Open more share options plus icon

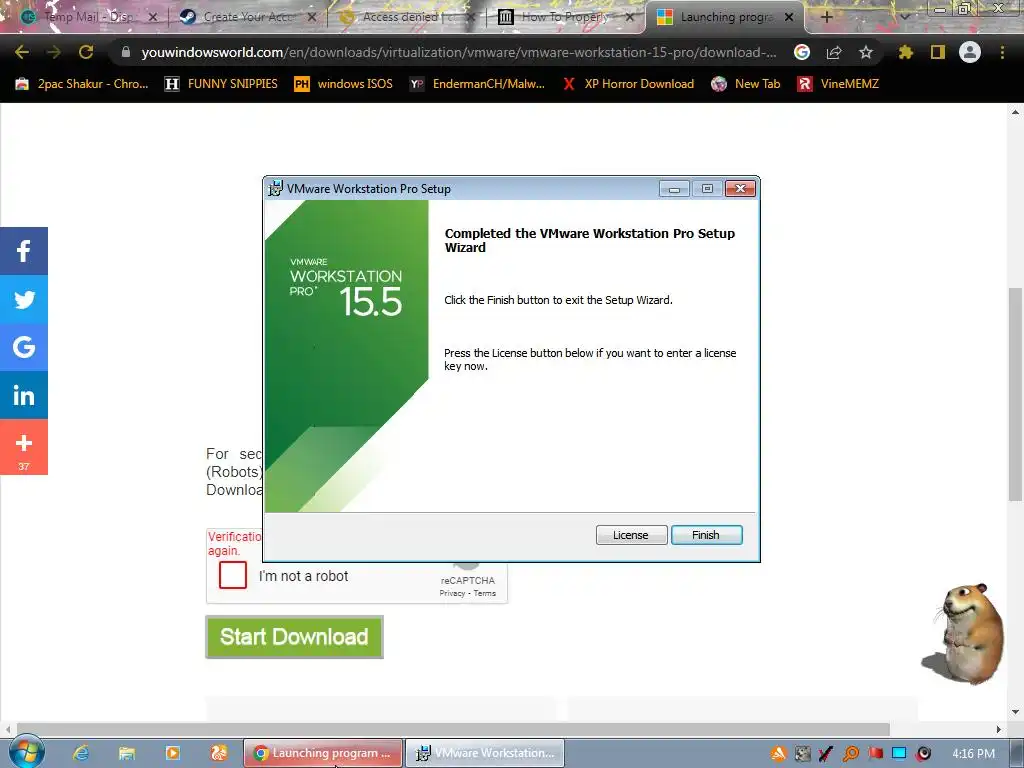(24, 447)
